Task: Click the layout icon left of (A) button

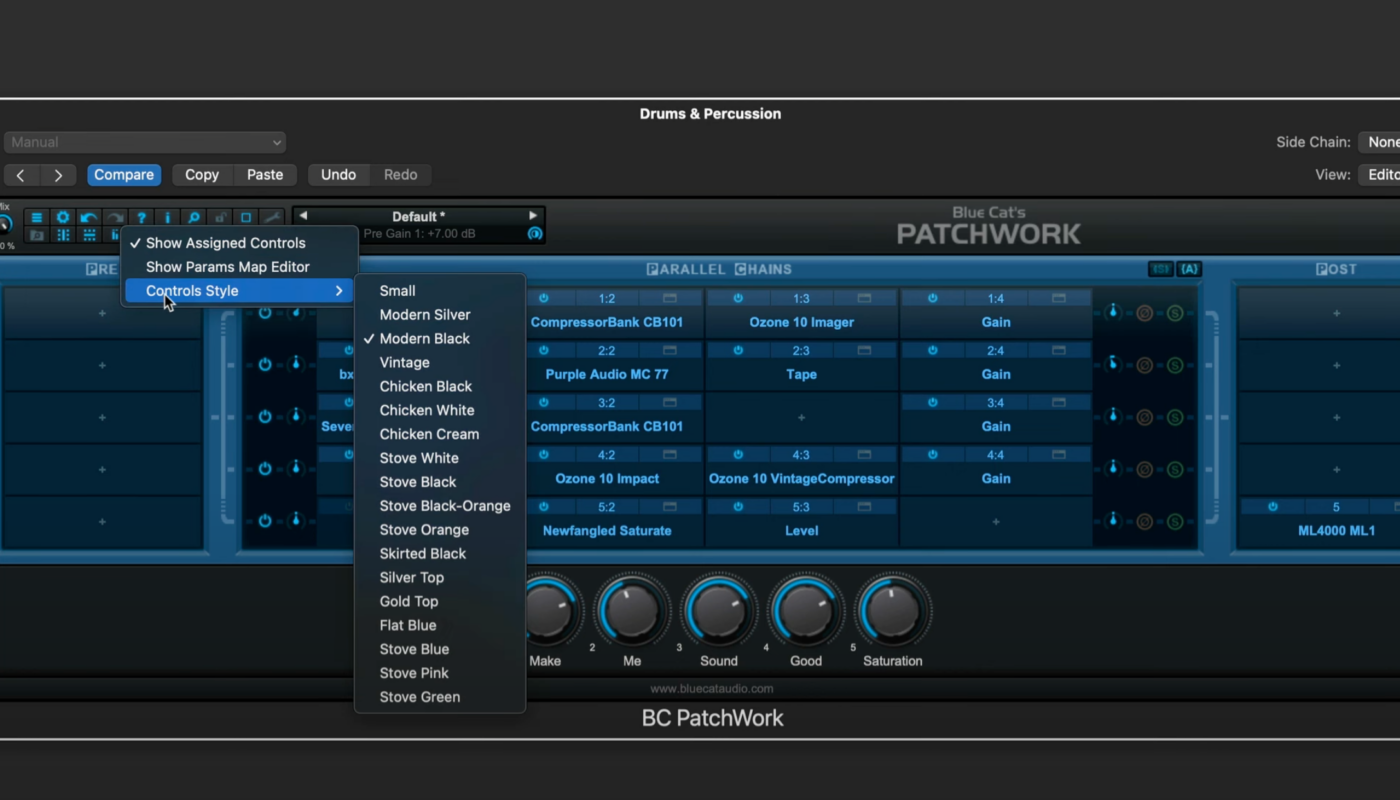Action: tap(1161, 269)
